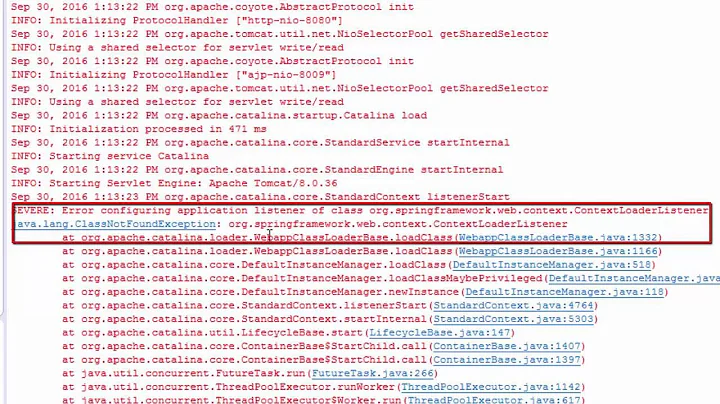
Task: Follow the FutureTask.java:266 link
Action: [x=373, y=373]
